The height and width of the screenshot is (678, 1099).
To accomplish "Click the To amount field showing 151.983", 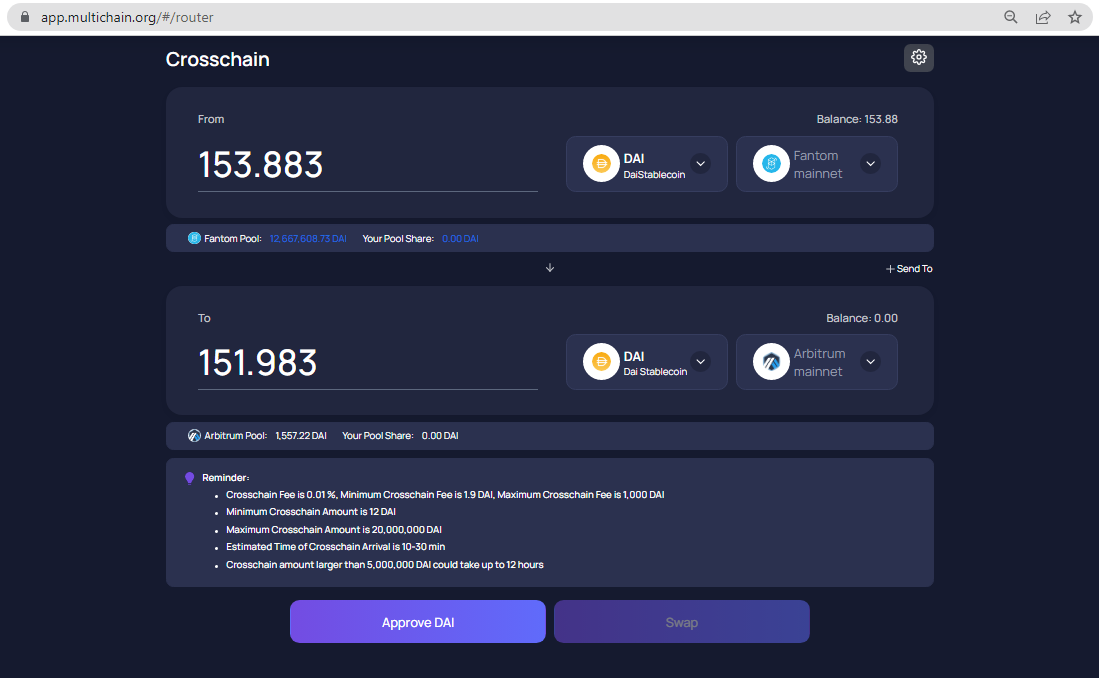I will 368,363.
